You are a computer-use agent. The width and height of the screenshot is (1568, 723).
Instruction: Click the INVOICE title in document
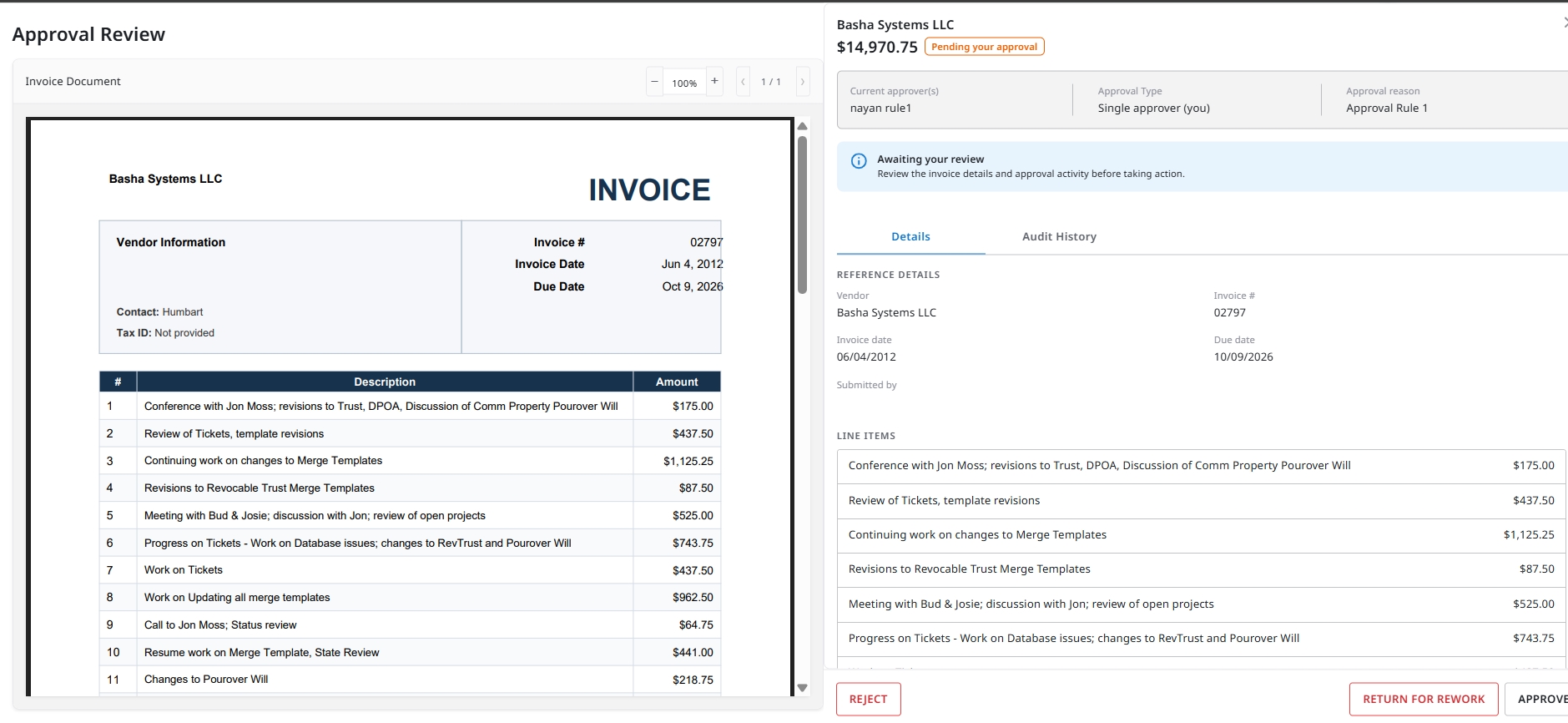click(x=649, y=190)
